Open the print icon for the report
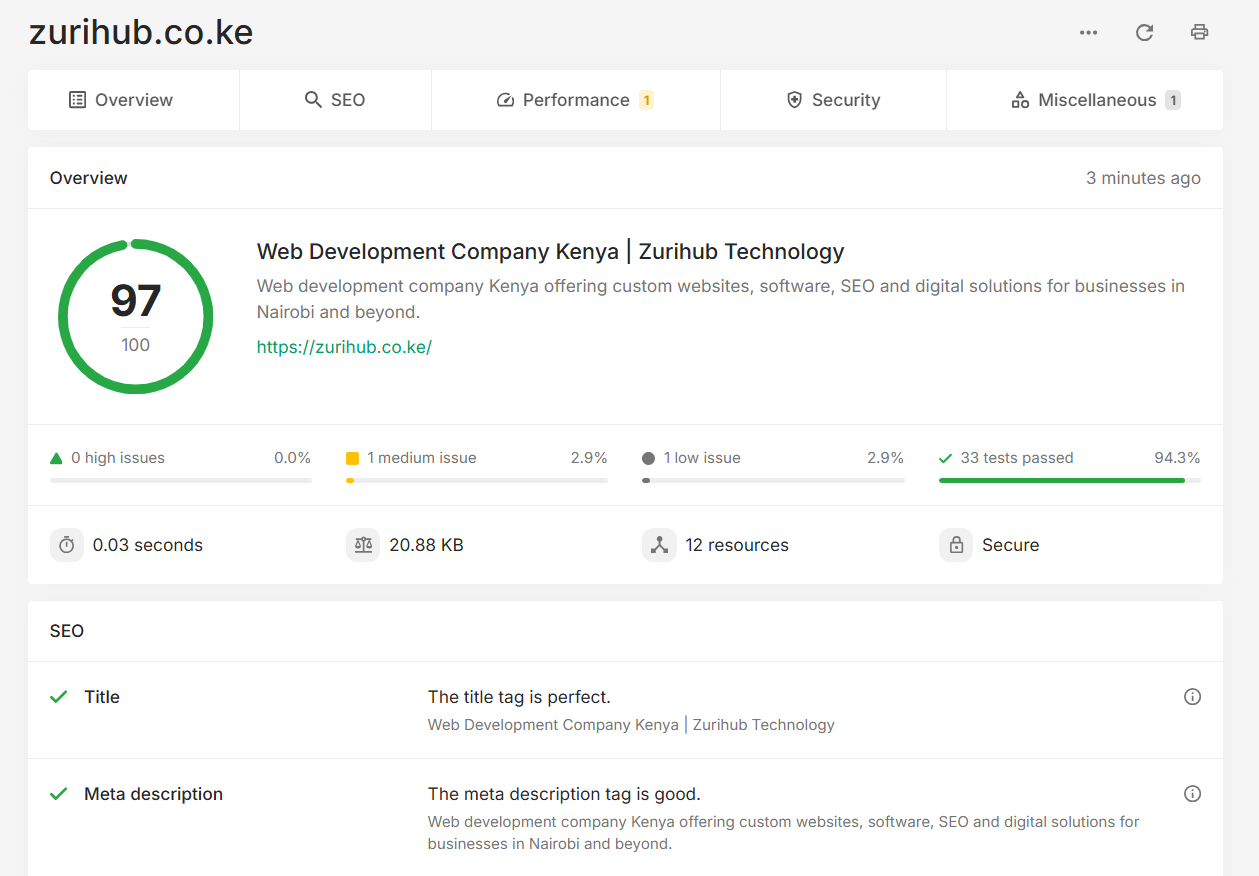Image resolution: width=1259 pixels, height=876 pixels. [x=1199, y=32]
